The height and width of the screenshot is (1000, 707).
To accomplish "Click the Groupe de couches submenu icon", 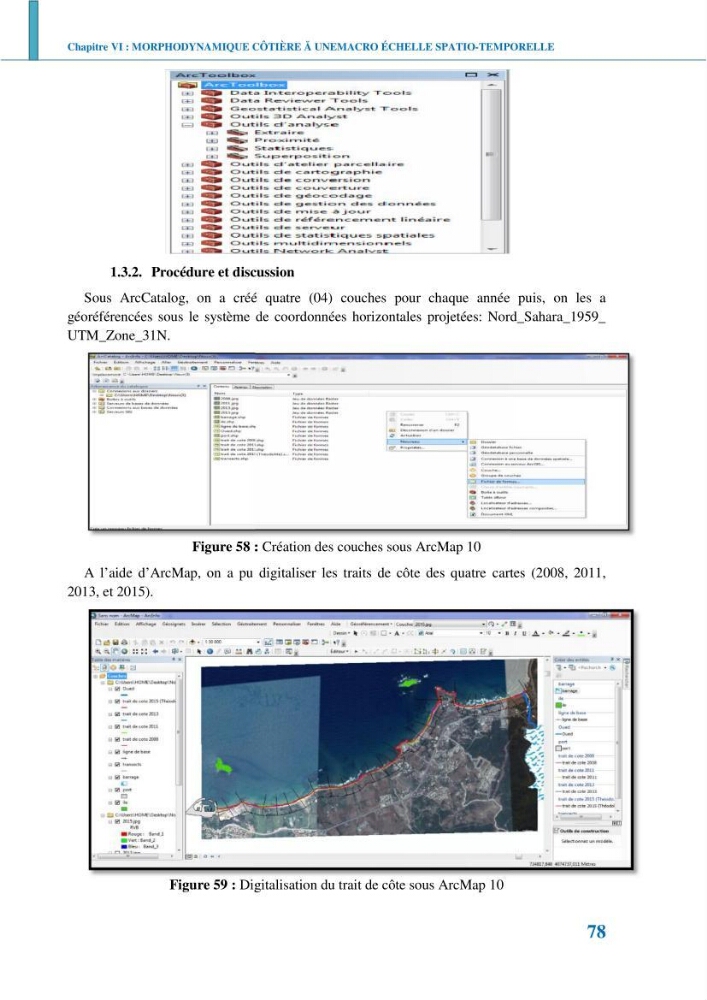I will [x=472, y=475].
